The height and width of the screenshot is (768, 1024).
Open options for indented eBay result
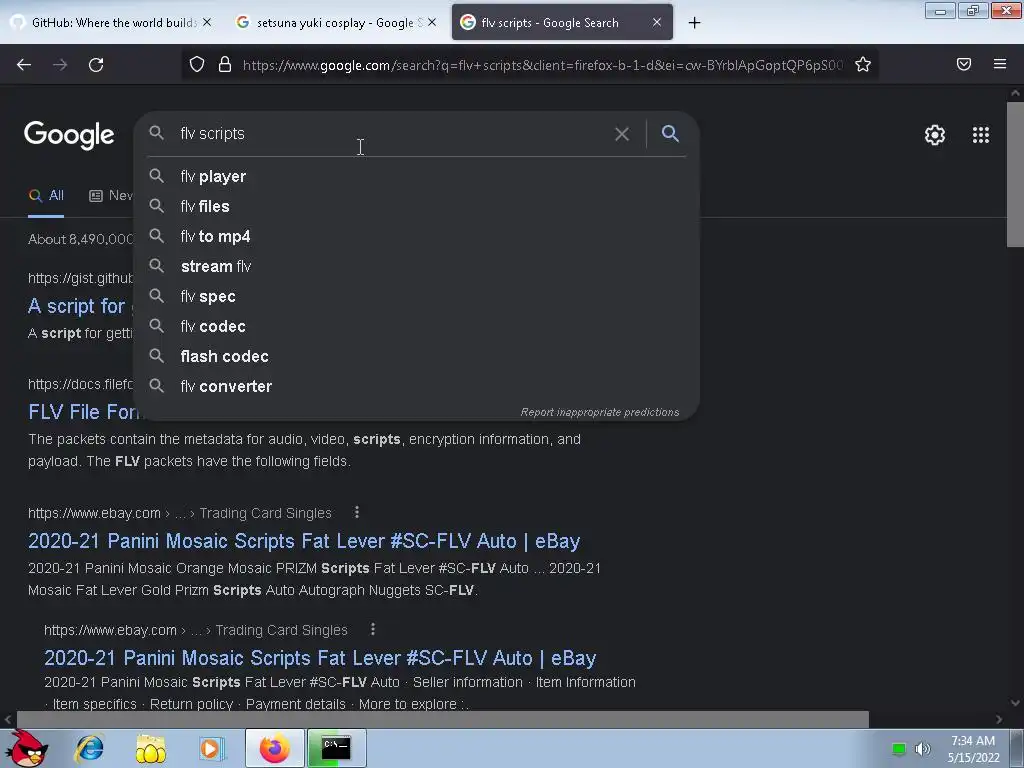(372, 630)
